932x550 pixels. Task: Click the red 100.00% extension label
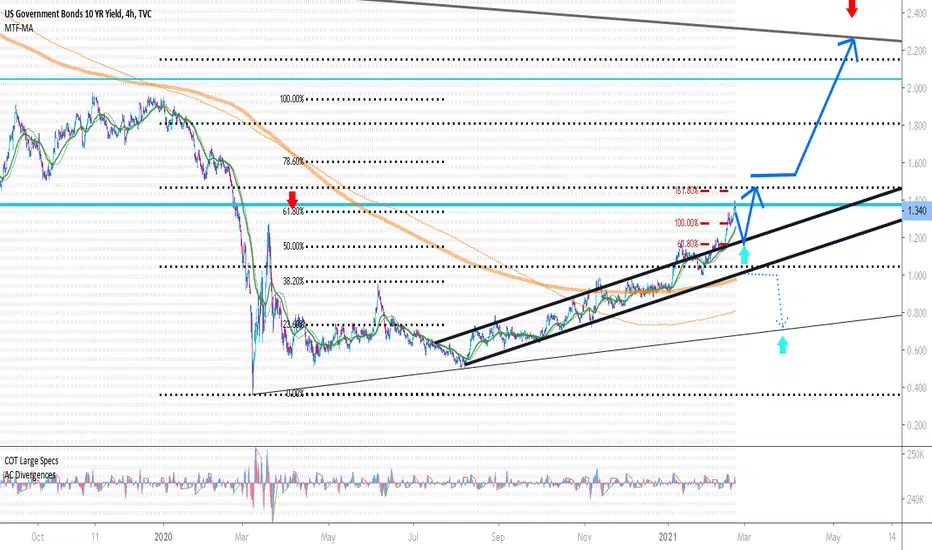point(687,223)
